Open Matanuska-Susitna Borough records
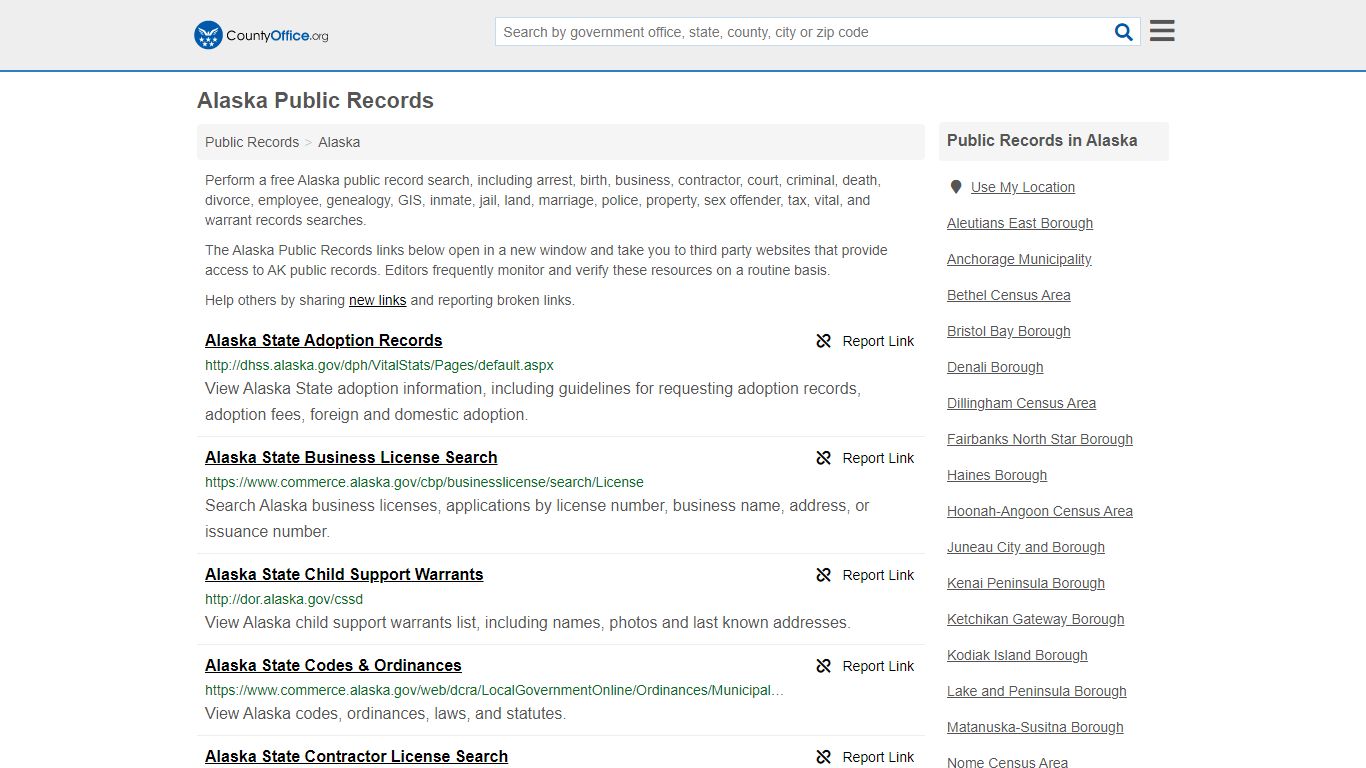Viewport: 1366px width, 768px height. pos(1035,727)
